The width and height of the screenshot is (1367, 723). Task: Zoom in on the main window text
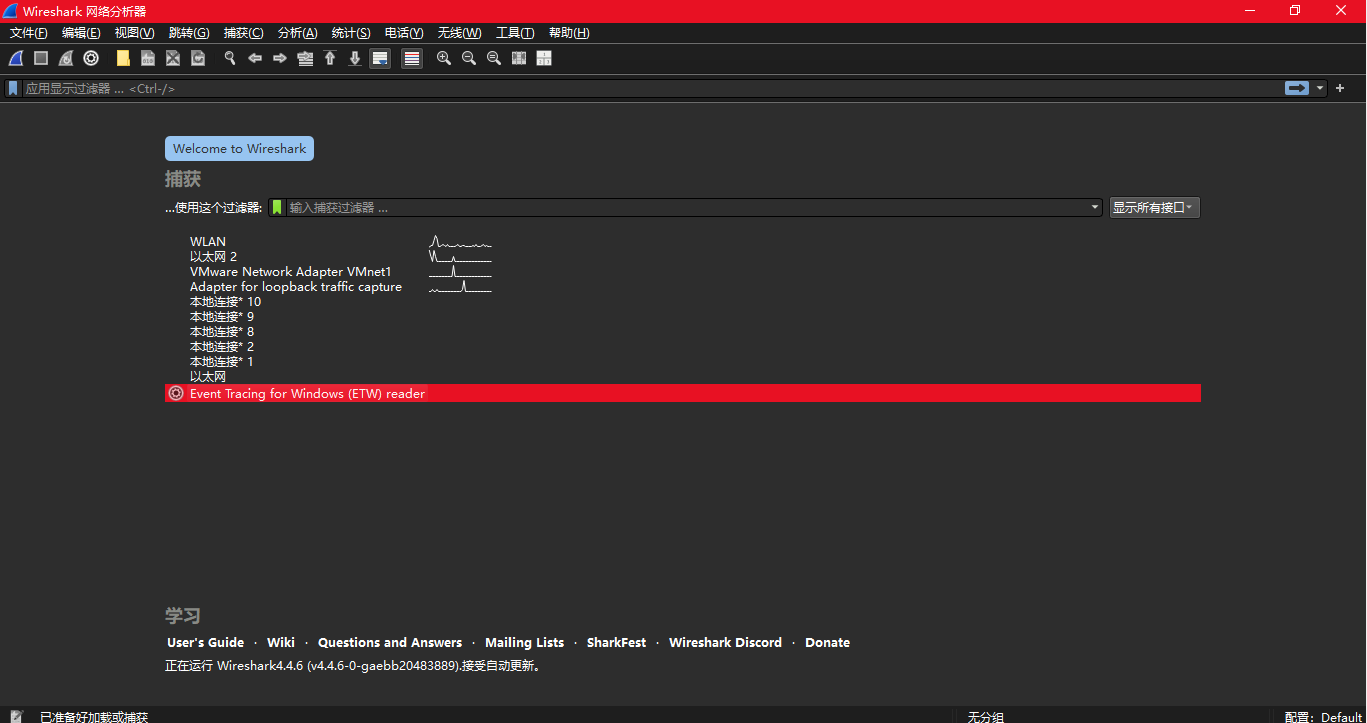click(444, 59)
